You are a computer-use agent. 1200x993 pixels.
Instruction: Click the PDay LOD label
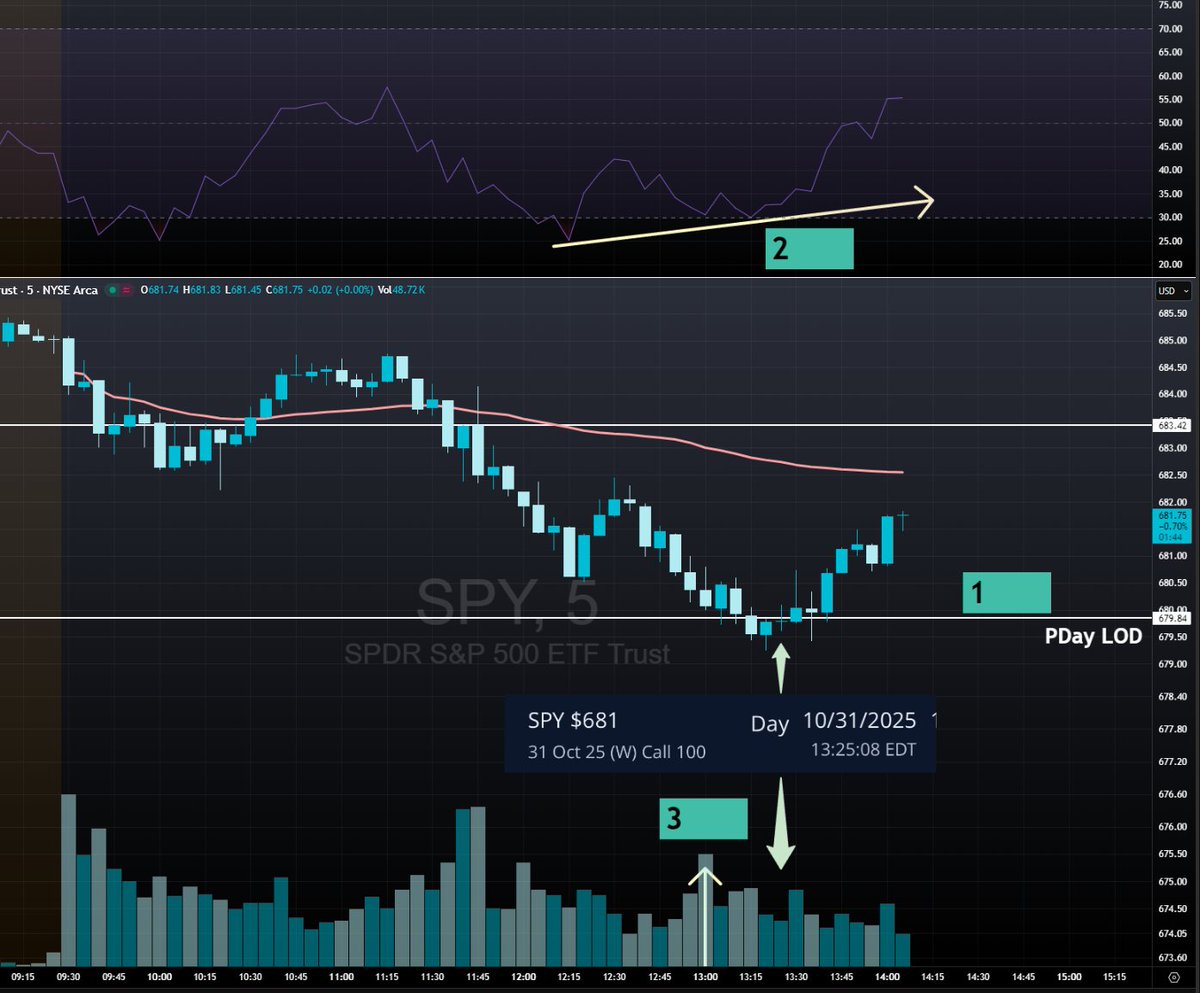pyautogui.click(x=1093, y=636)
